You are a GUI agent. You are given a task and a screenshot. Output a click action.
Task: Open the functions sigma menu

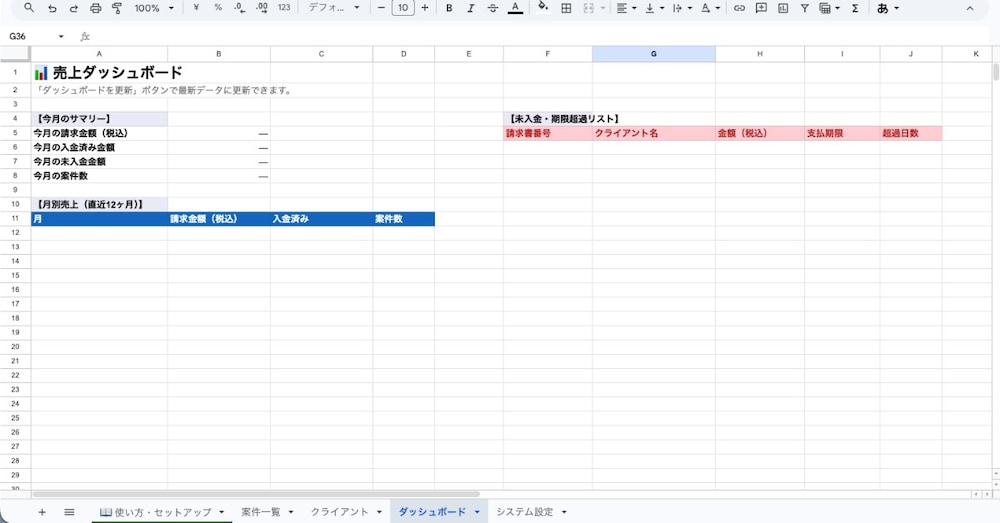click(855, 8)
